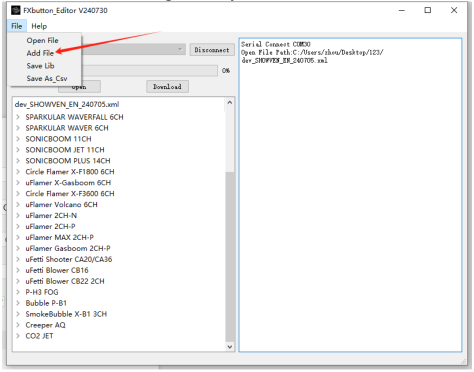This screenshot has width=474, height=372.
Task: Select uFetti Blower CB16 item
Action: coord(57,270)
